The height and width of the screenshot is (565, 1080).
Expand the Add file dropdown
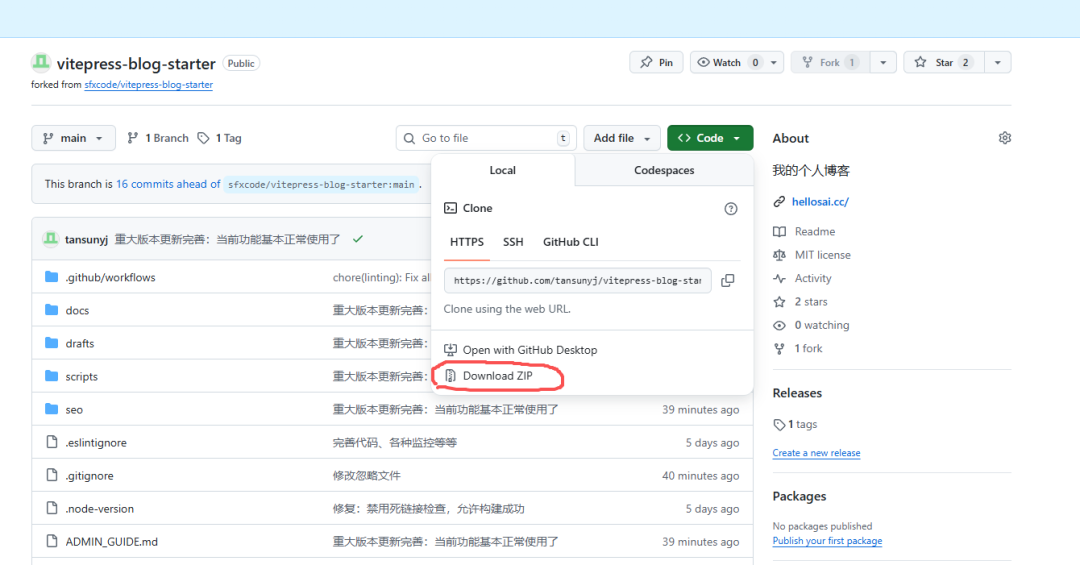(622, 138)
